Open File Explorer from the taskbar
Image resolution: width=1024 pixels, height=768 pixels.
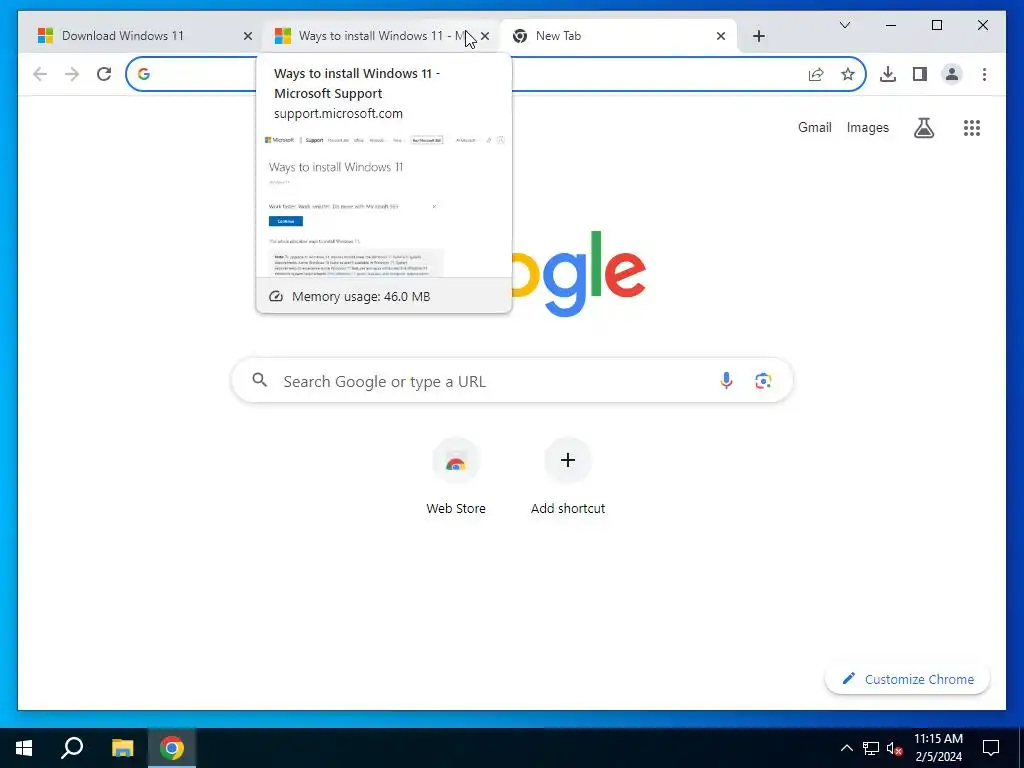(x=122, y=748)
